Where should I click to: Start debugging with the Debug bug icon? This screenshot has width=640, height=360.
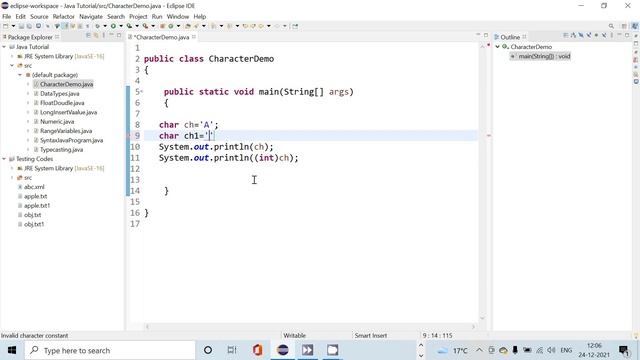tap(98, 26)
